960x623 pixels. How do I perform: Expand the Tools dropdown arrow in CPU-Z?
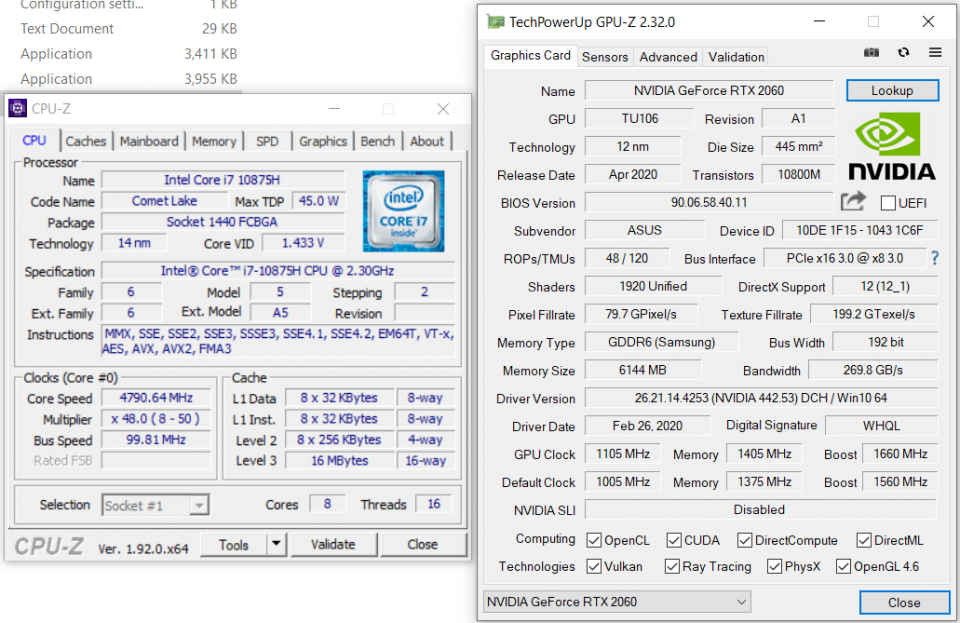pos(276,545)
